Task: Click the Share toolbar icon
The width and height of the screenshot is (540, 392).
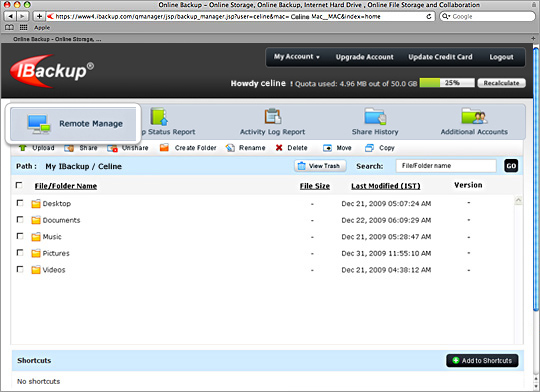Action: tap(69, 148)
